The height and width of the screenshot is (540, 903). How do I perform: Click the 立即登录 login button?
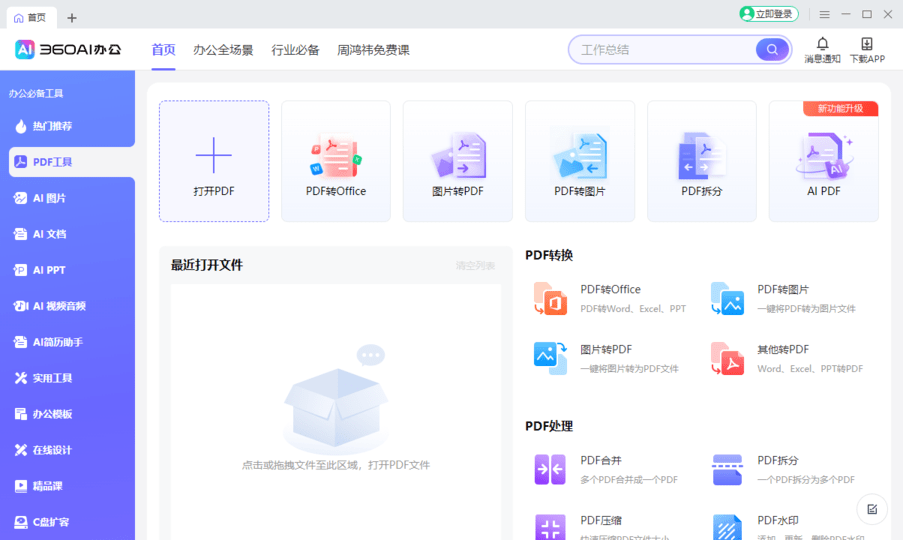tap(767, 14)
